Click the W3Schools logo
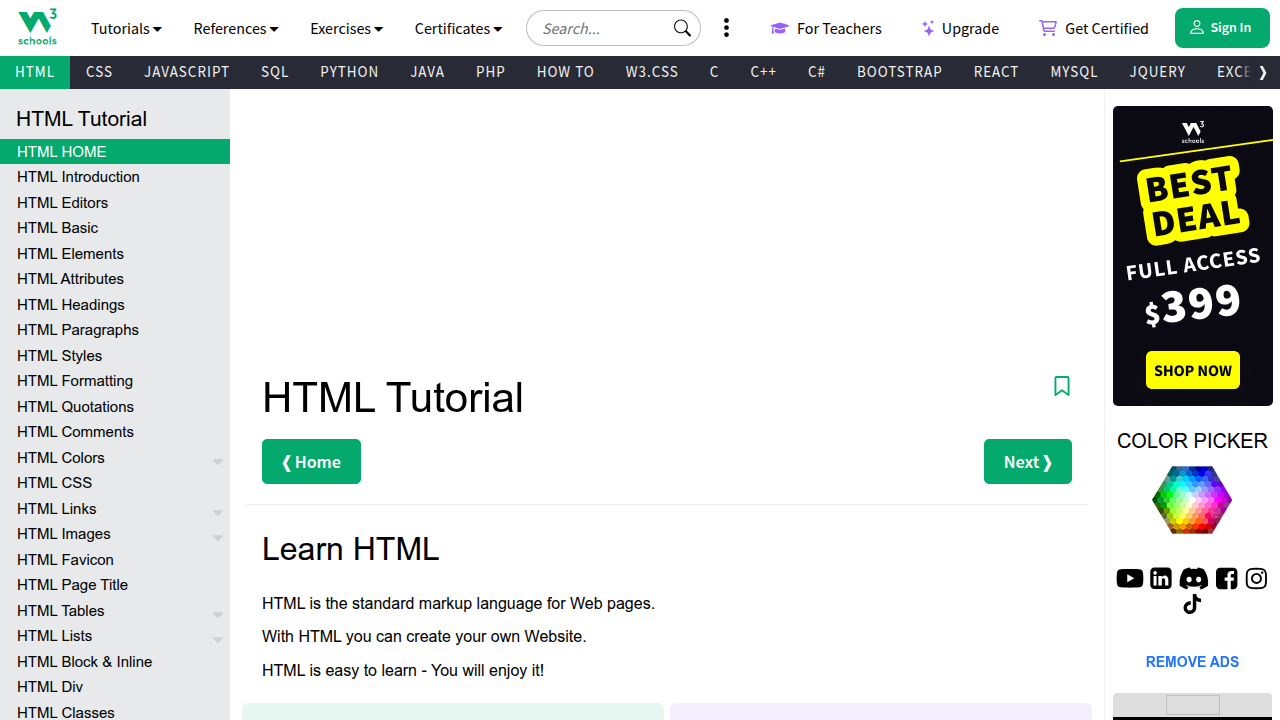The height and width of the screenshot is (720, 1280). pos(37,27)
